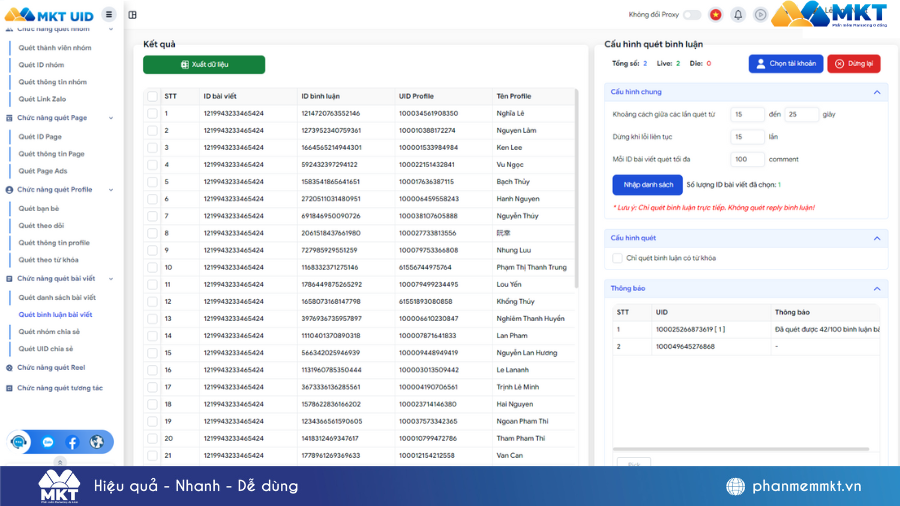
Task: Collapse the Cấu hình chung section
Action: click(876, 92)
